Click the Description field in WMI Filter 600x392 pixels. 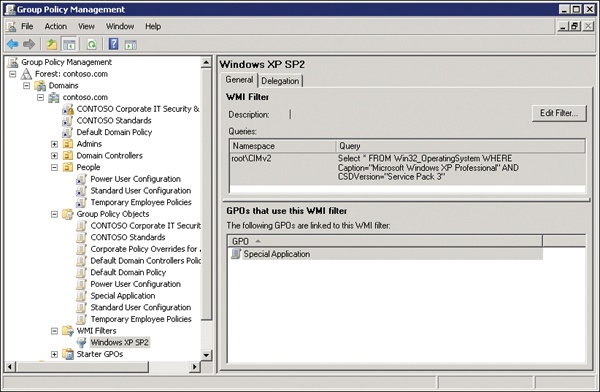point(408,114)
